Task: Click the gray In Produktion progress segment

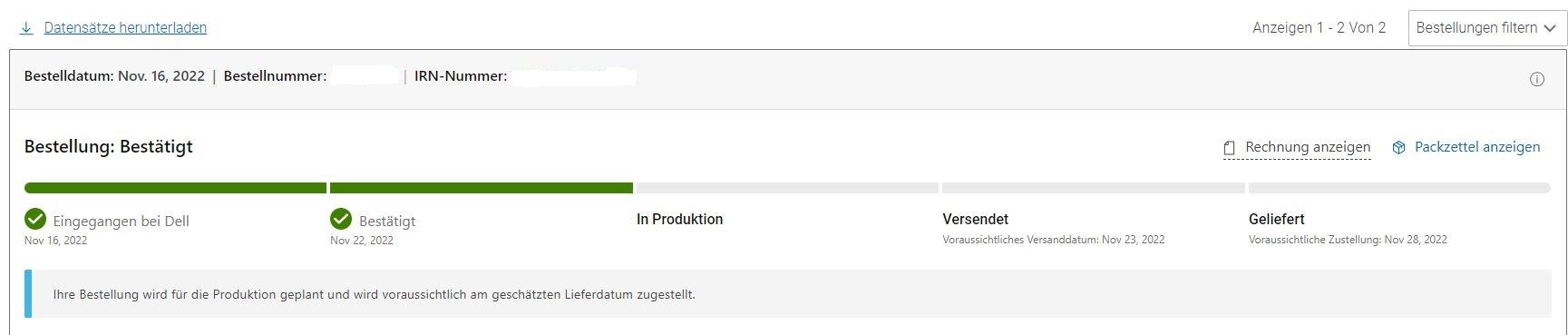Action: [x=787, y=188]
